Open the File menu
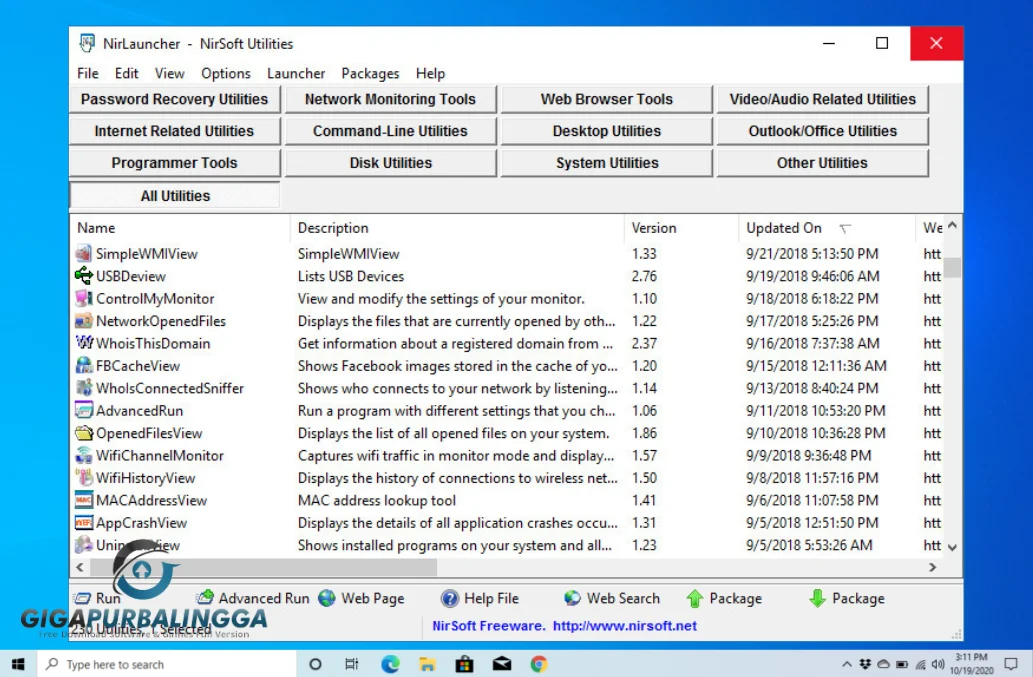This screenshot has height=677, width=1033. 88,73
